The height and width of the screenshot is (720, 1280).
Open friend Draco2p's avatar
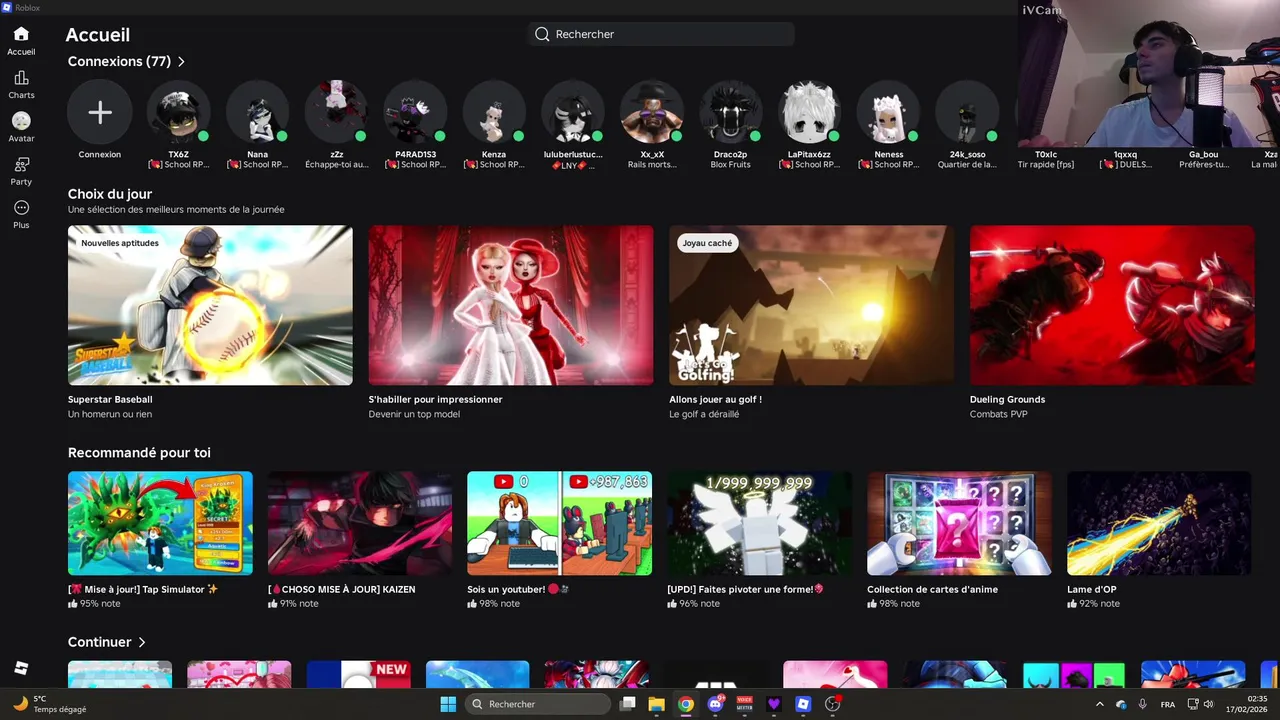pos(731,112)
